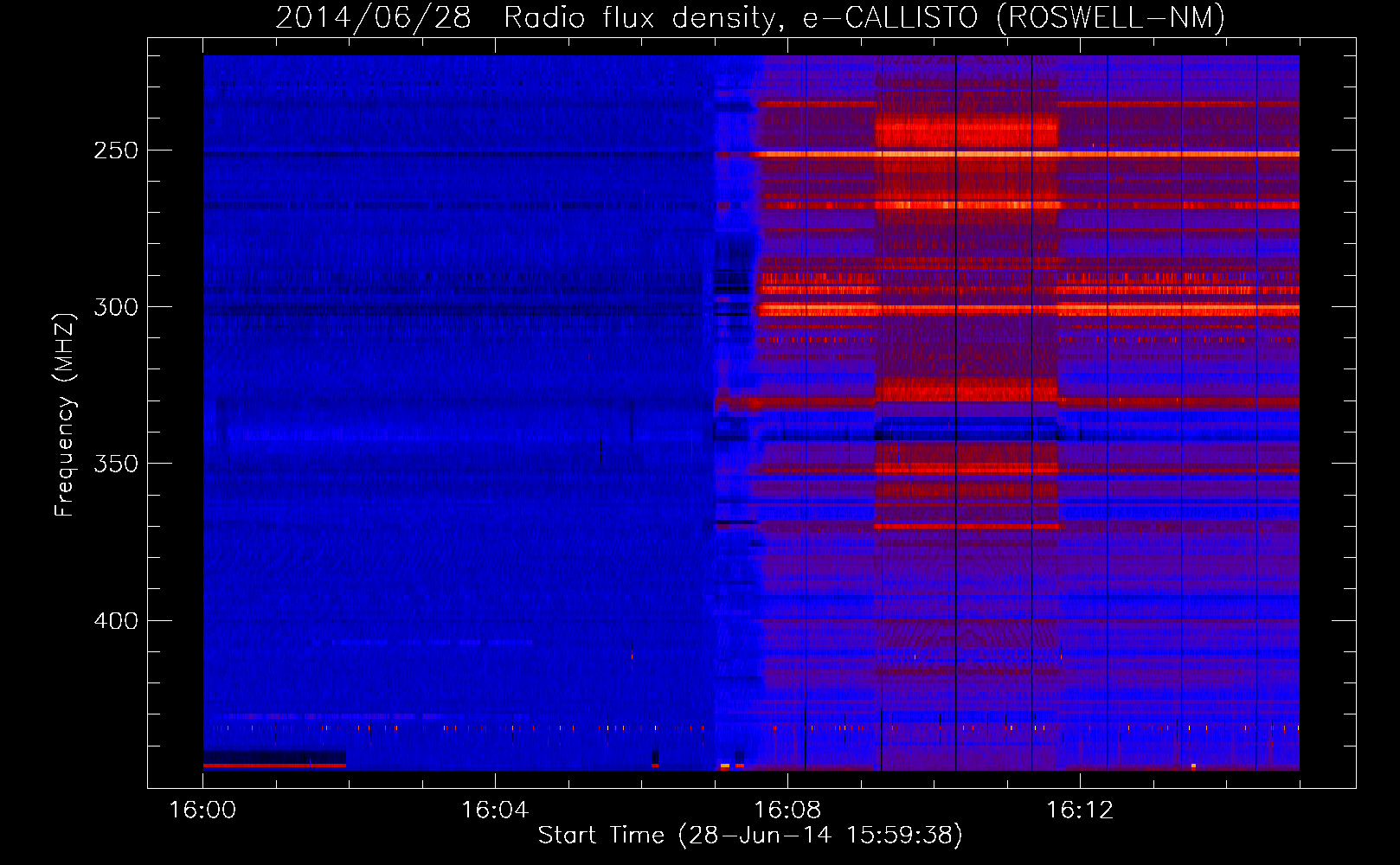1400x865 pixels.
Task: Click the 16:04 time tick label
Action: coord(495,811)
